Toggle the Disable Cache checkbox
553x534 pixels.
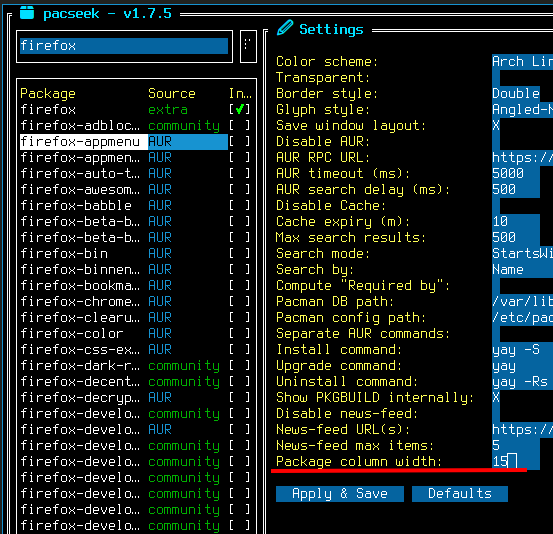click(496, 206)
